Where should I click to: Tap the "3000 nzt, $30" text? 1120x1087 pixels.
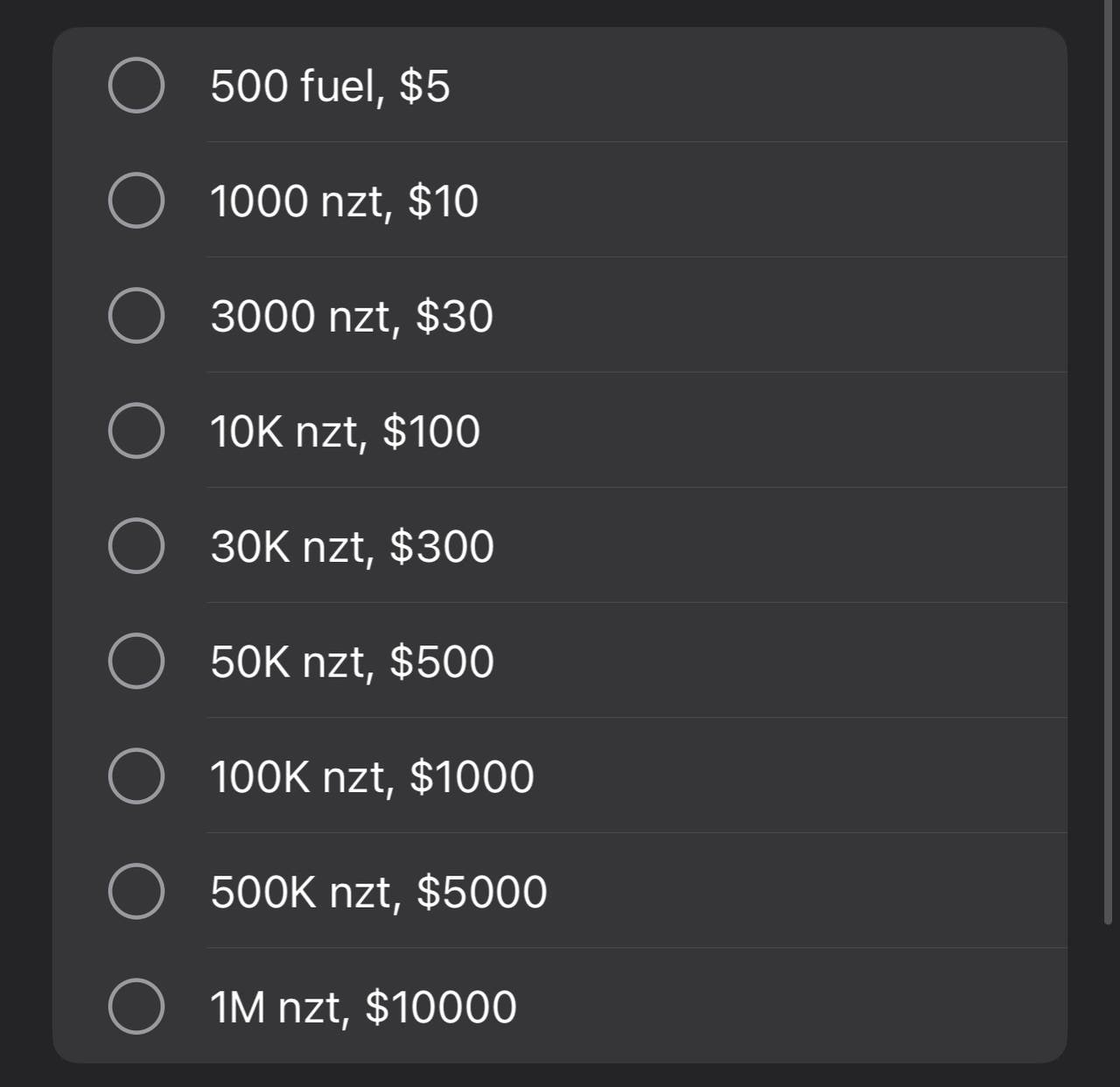tap(352, 316)
